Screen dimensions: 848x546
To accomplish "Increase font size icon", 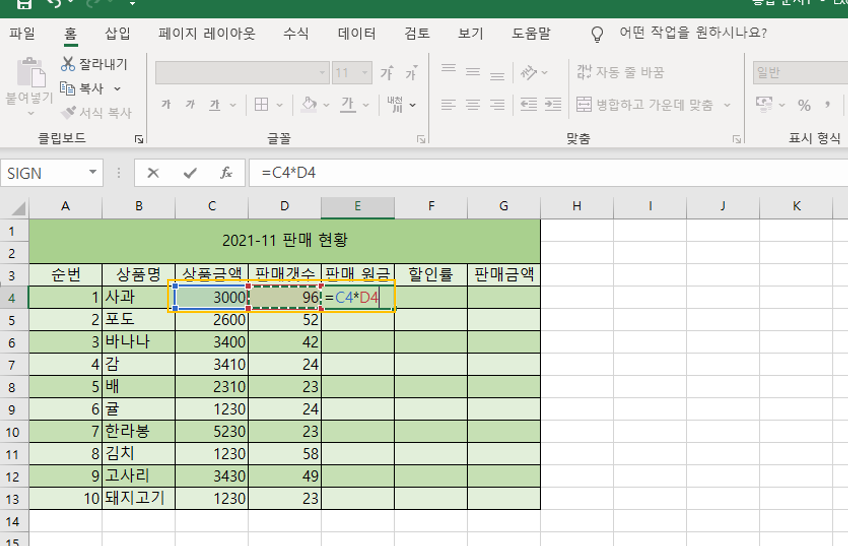I will (387, 72).
